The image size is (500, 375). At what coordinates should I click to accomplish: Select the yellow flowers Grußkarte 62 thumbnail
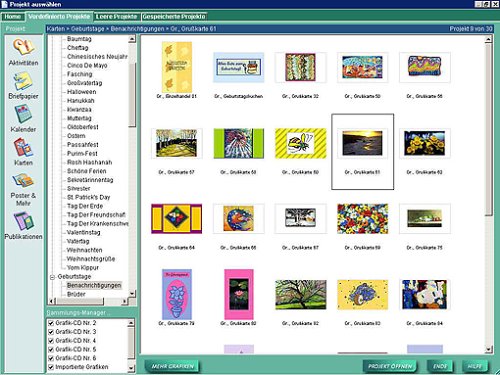tap(424, 143)
